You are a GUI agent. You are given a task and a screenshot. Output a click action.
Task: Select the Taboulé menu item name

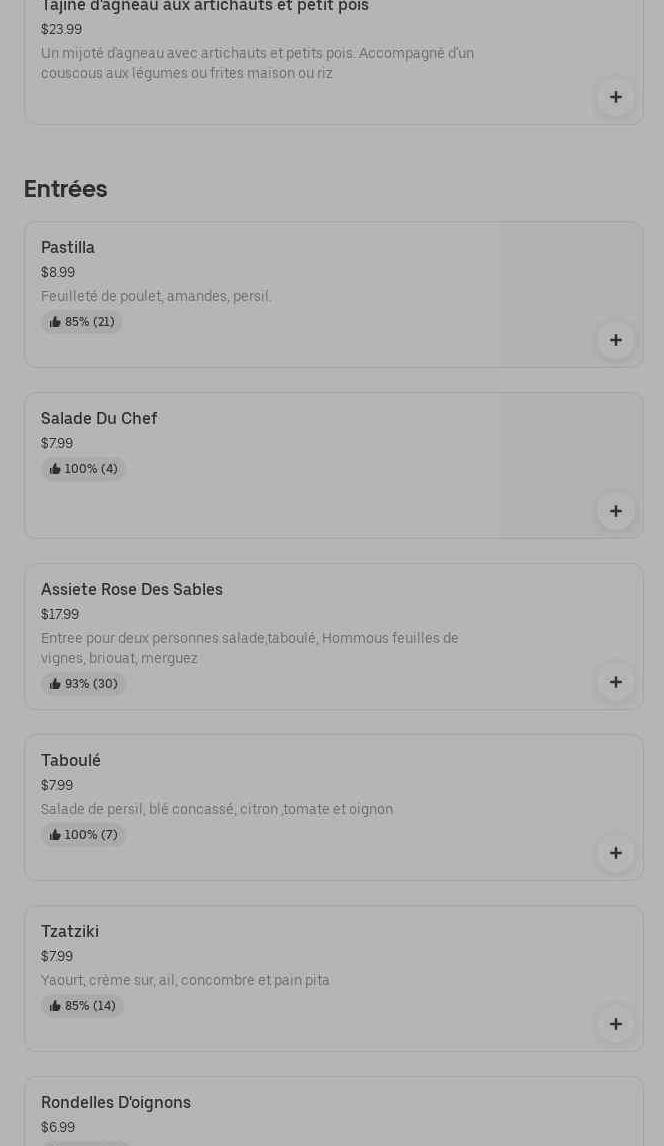pos(71,761)
